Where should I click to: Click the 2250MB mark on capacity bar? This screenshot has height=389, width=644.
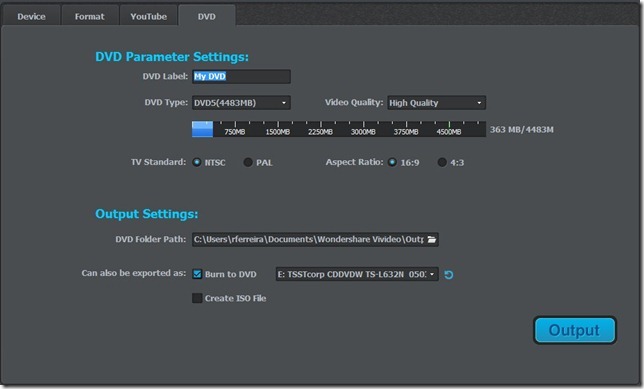[320, 132]
